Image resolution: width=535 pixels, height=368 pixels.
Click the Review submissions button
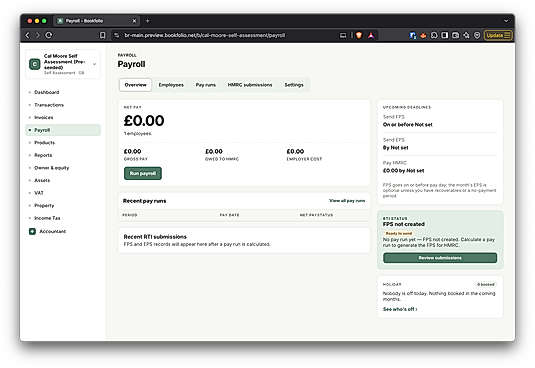440,258
